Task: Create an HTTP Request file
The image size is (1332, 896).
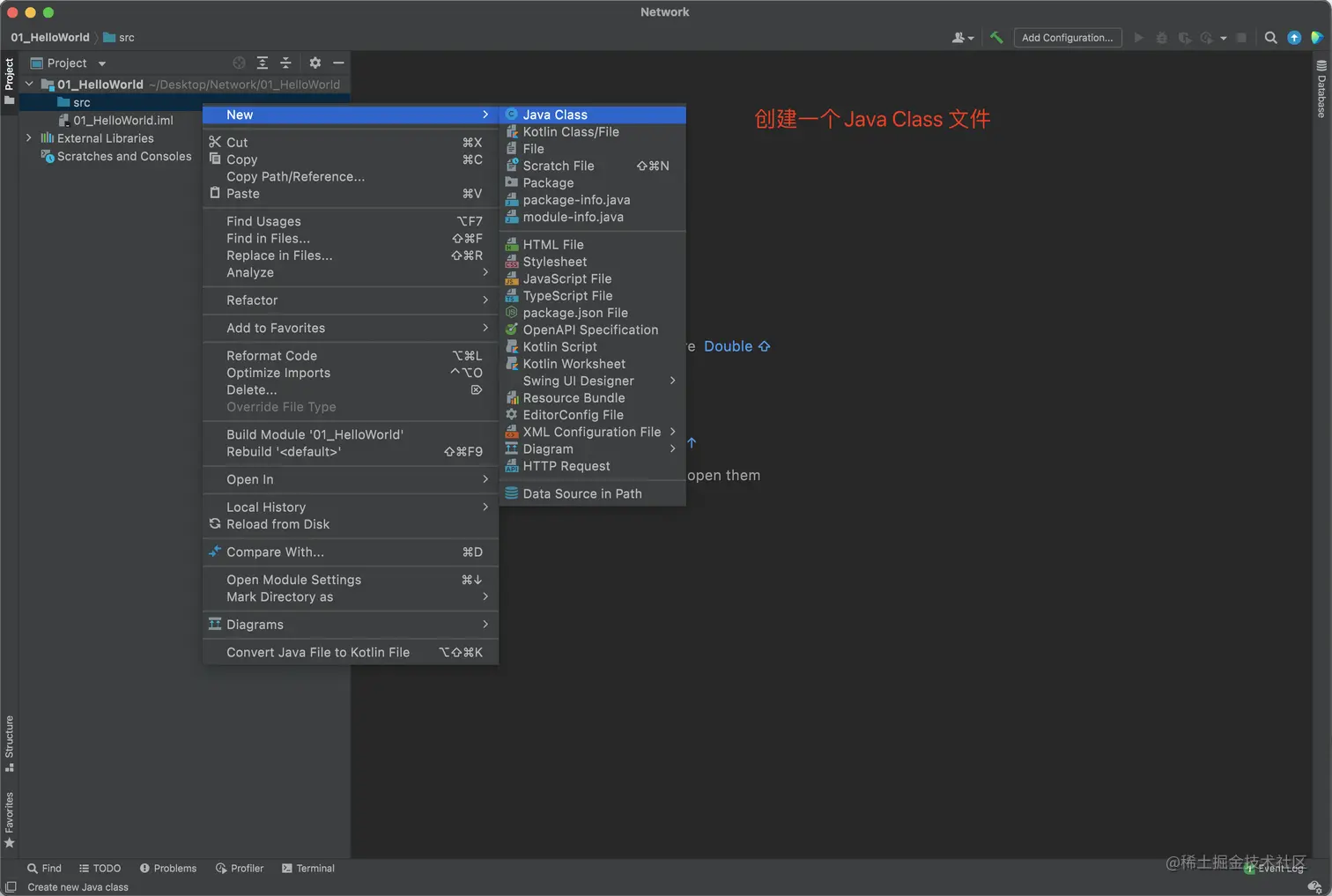Action: point(593,466)
